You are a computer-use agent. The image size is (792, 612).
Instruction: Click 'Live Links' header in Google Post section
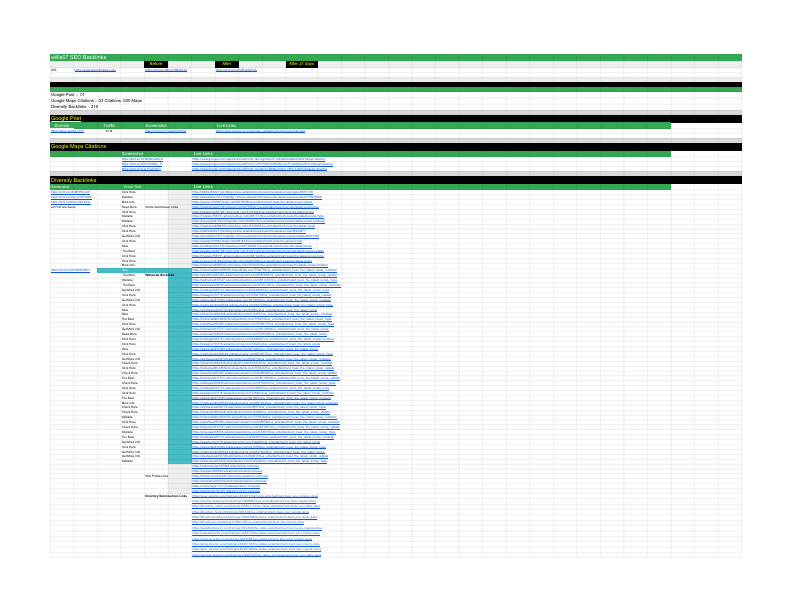pyautogui.click(x=226, y=126)
